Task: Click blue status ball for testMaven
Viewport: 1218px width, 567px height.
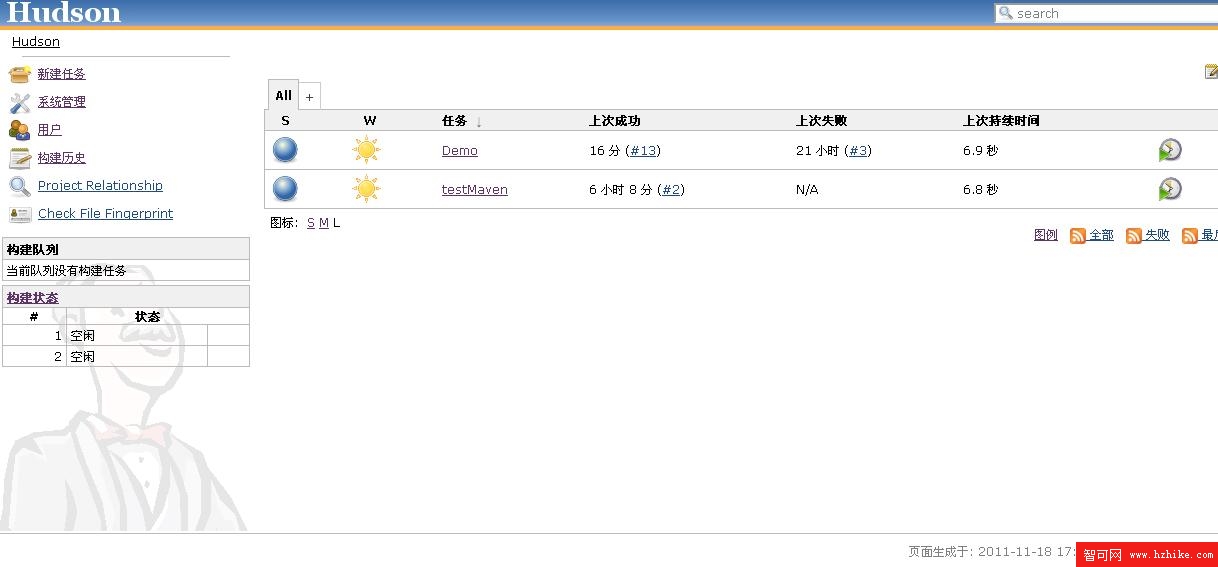Action: (x=285, y=189)
